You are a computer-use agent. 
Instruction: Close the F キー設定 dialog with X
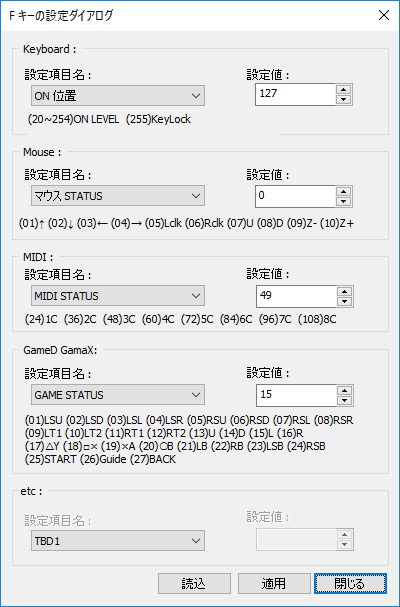point(384,15)
